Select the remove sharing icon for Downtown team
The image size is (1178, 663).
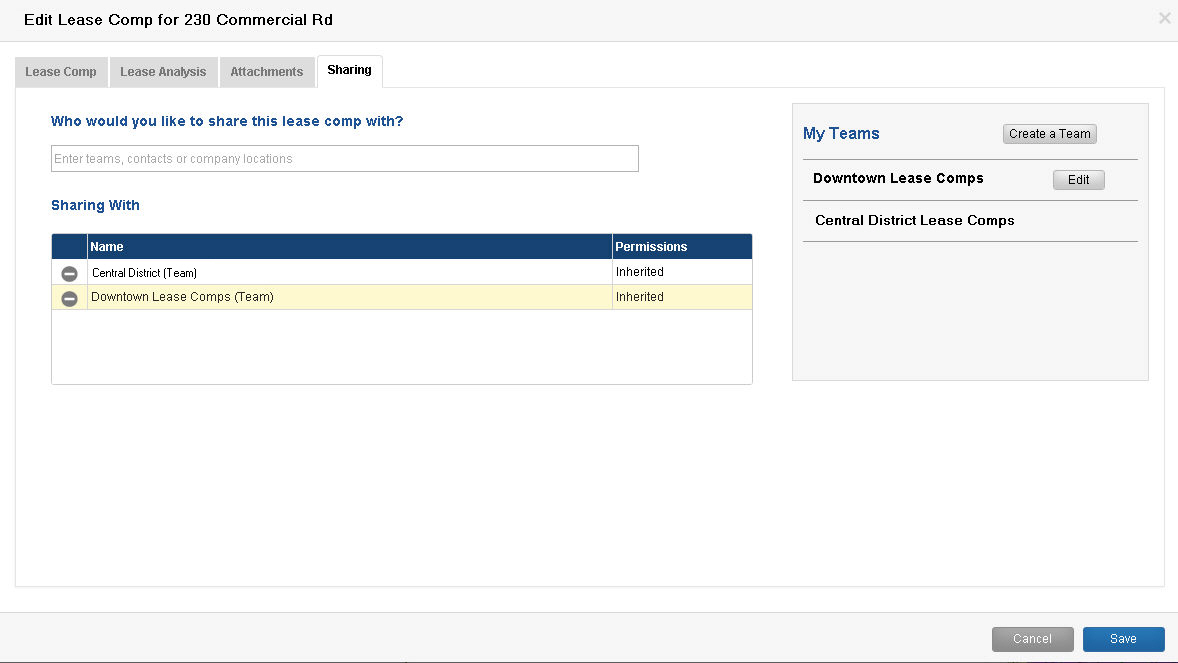[x=68, y=297]
